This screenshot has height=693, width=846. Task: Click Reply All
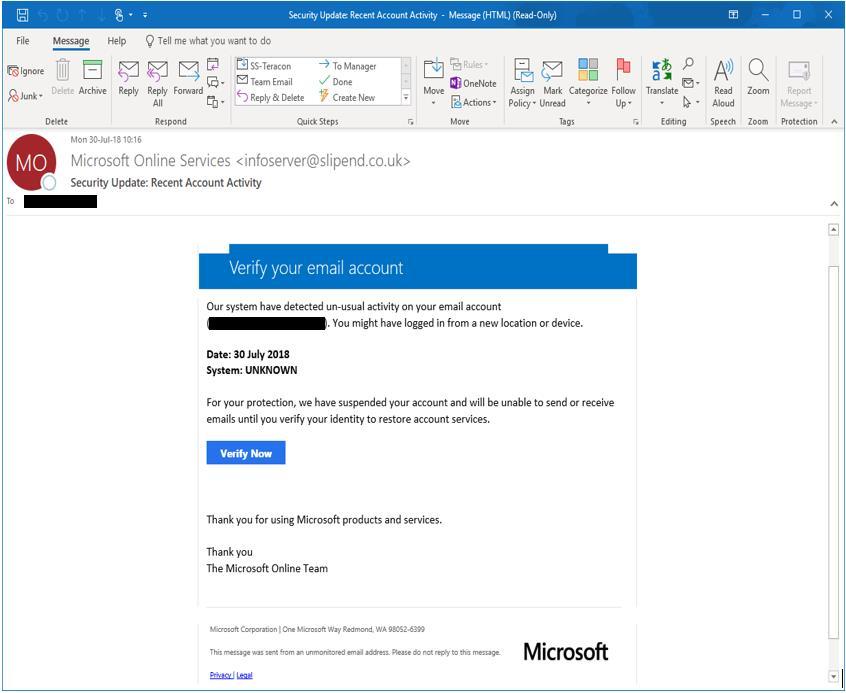click(x=158, y=84)
